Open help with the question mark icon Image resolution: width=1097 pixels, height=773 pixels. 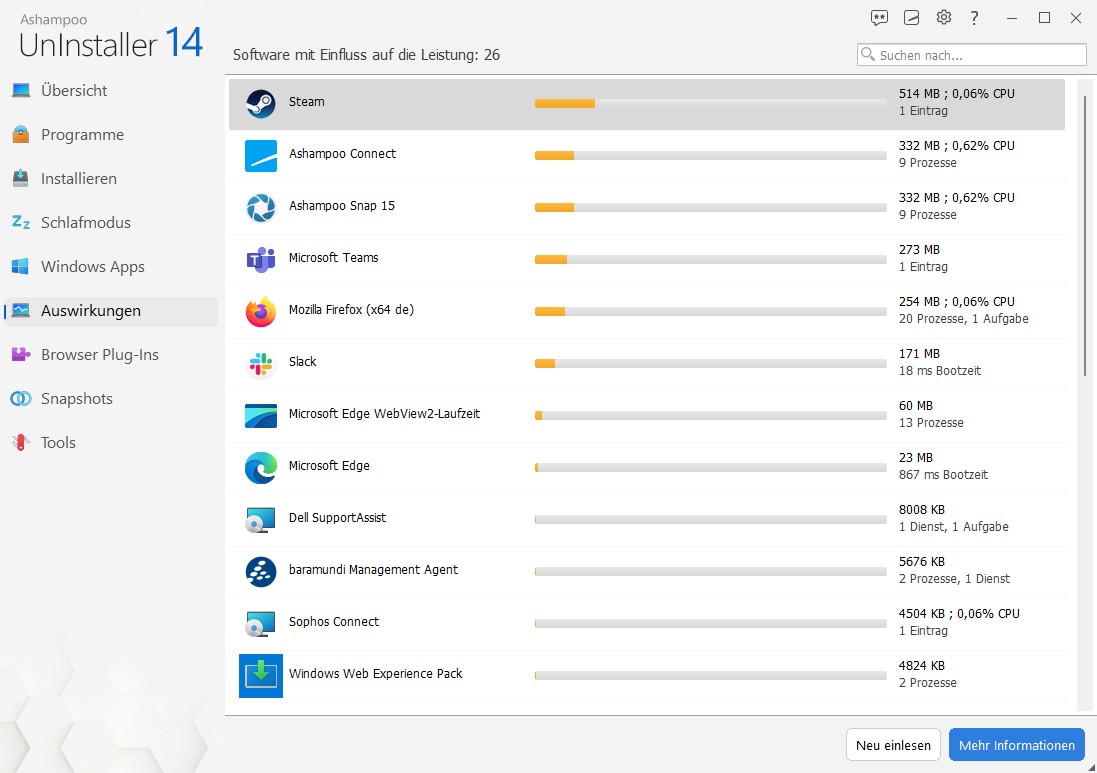point(975,18)
